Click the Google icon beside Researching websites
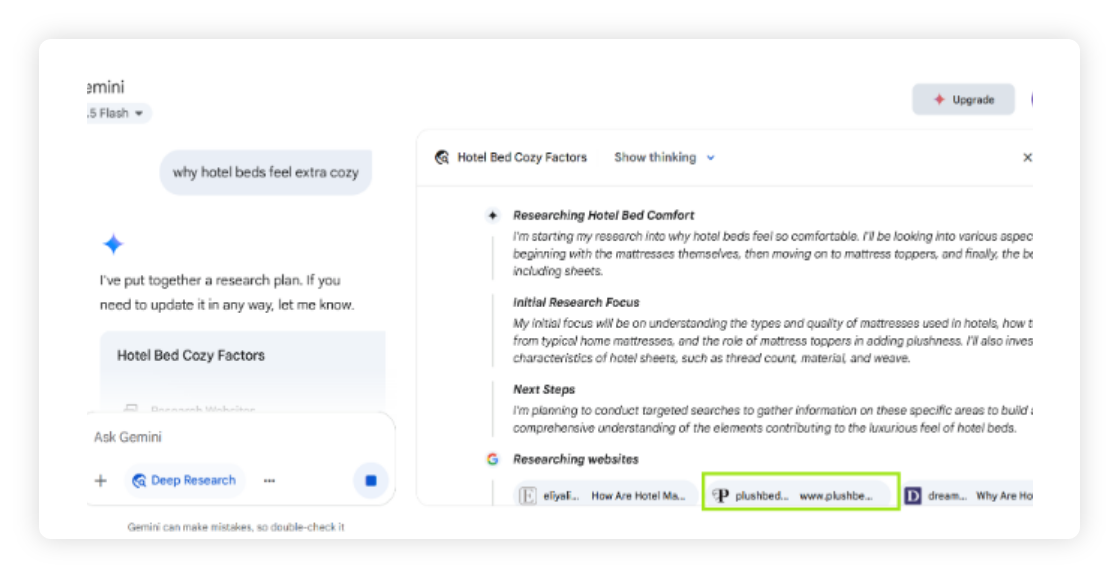Screen dimensions: 1119x578 pyautogui.click(x=492, y=459)
